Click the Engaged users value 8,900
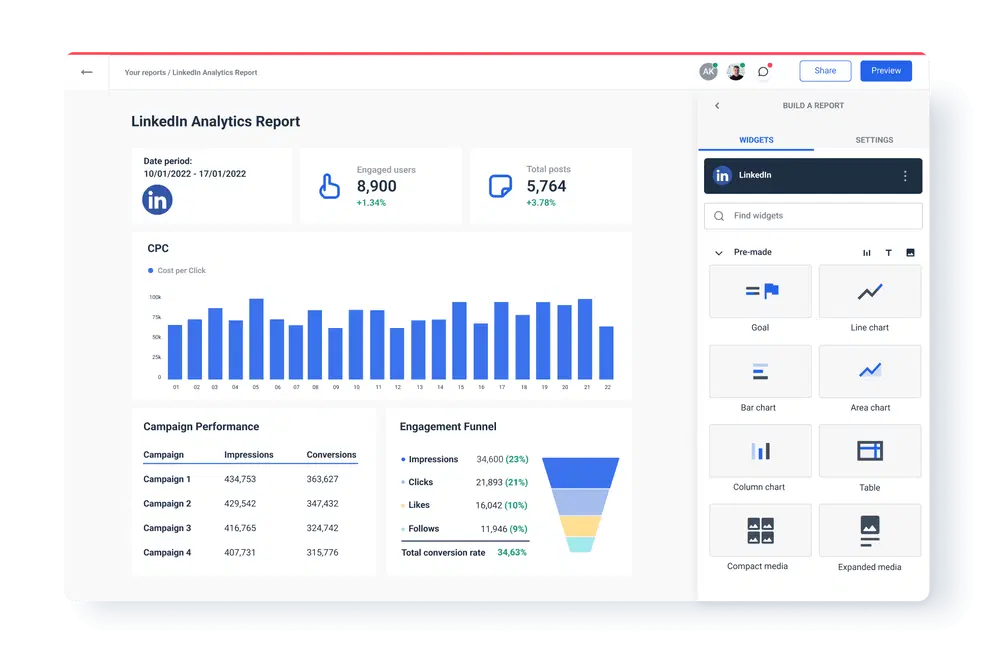Viewport: 992px width, 656px height. click(376, 186)
